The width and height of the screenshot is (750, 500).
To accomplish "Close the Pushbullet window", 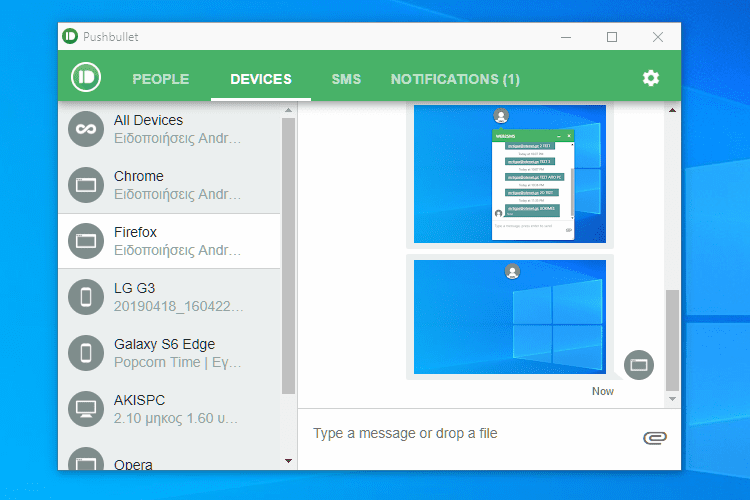I will click(x=658, y=37).
